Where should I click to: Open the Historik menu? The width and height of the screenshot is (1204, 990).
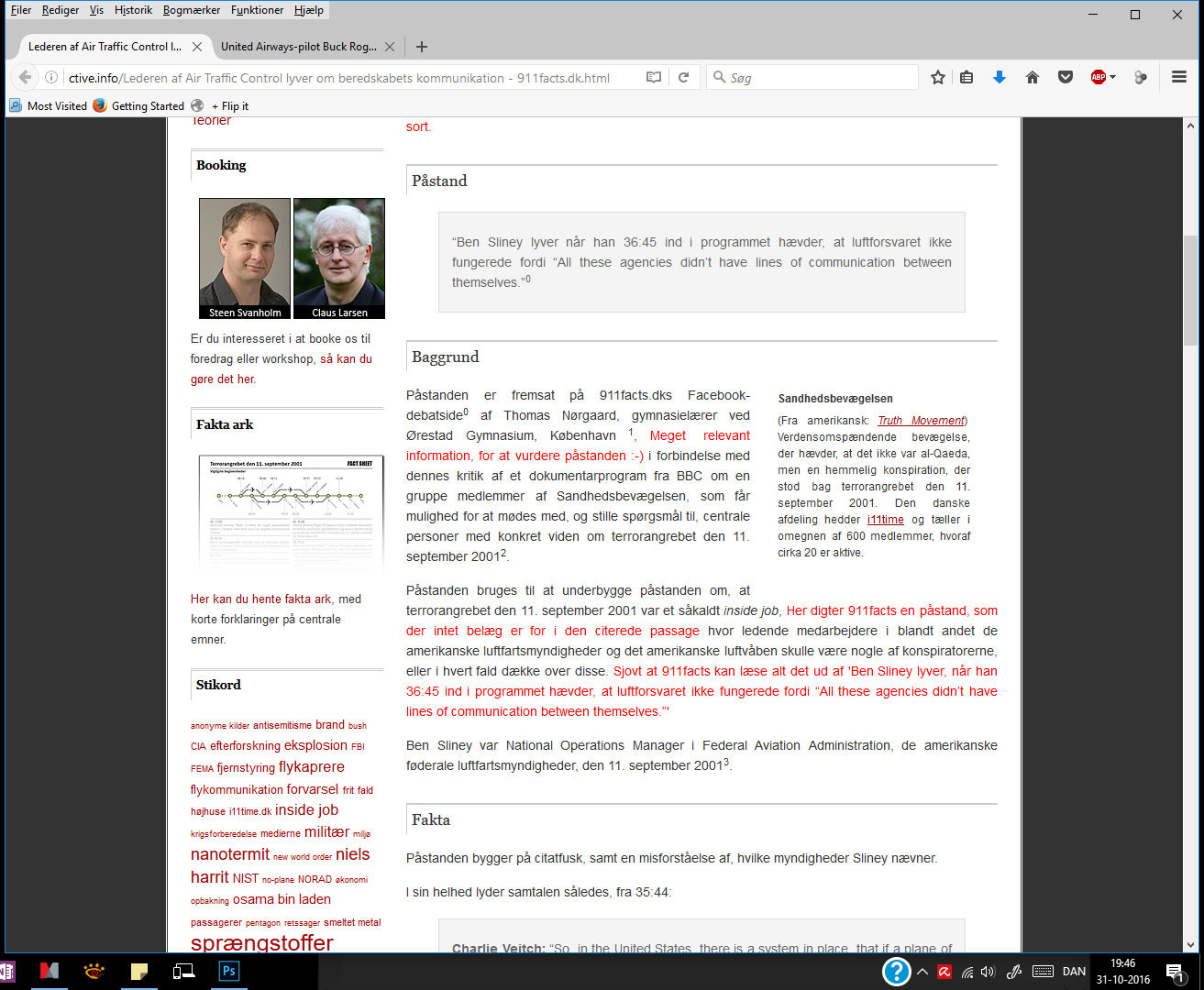tap(134, 10)
